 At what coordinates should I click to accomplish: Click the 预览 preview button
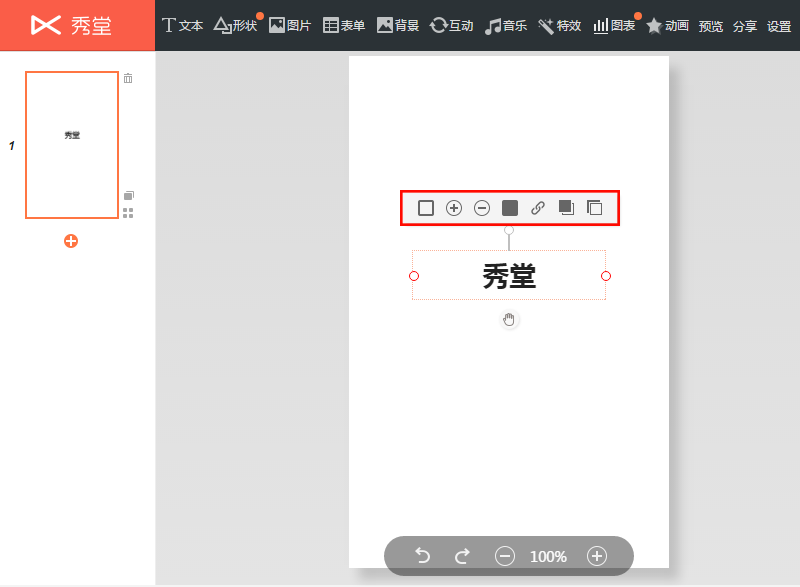coord(711,26)
